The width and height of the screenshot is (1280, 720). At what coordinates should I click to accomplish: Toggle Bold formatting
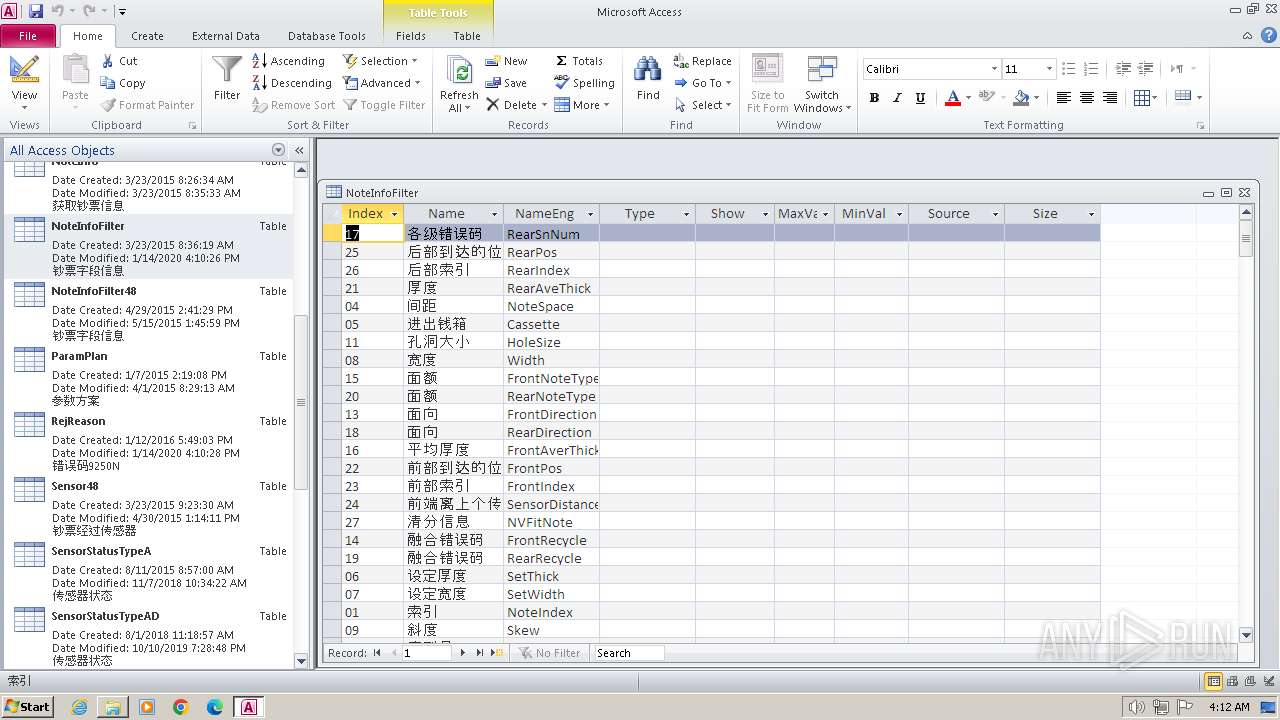[874, 98]
